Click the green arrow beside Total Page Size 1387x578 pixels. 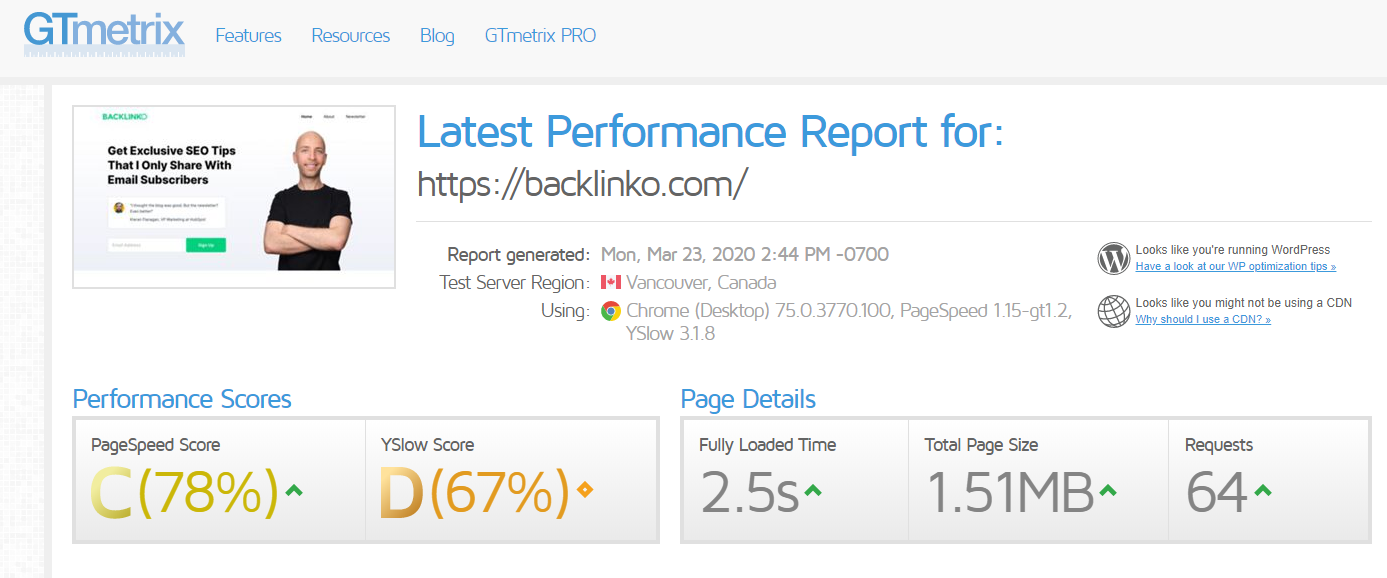(1108, 490)
